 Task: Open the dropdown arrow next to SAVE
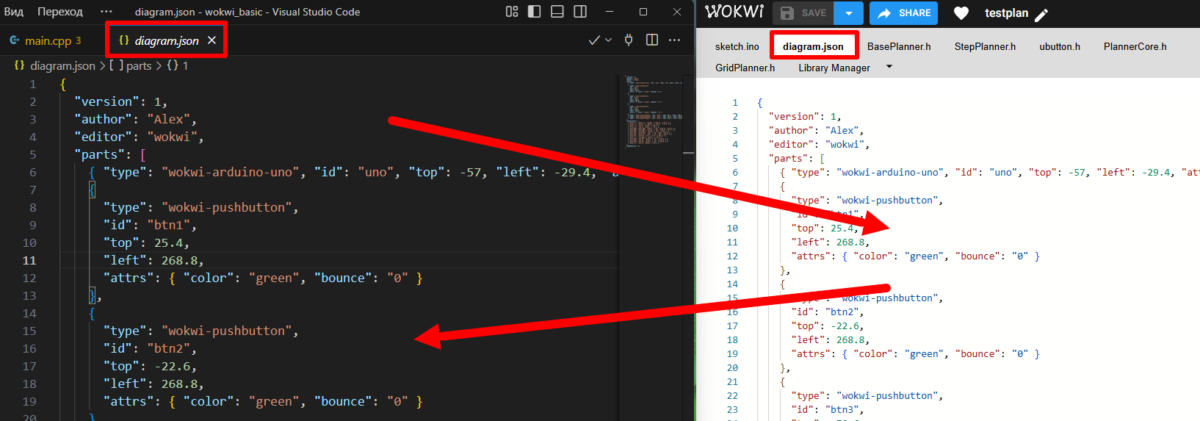point(848,13)
